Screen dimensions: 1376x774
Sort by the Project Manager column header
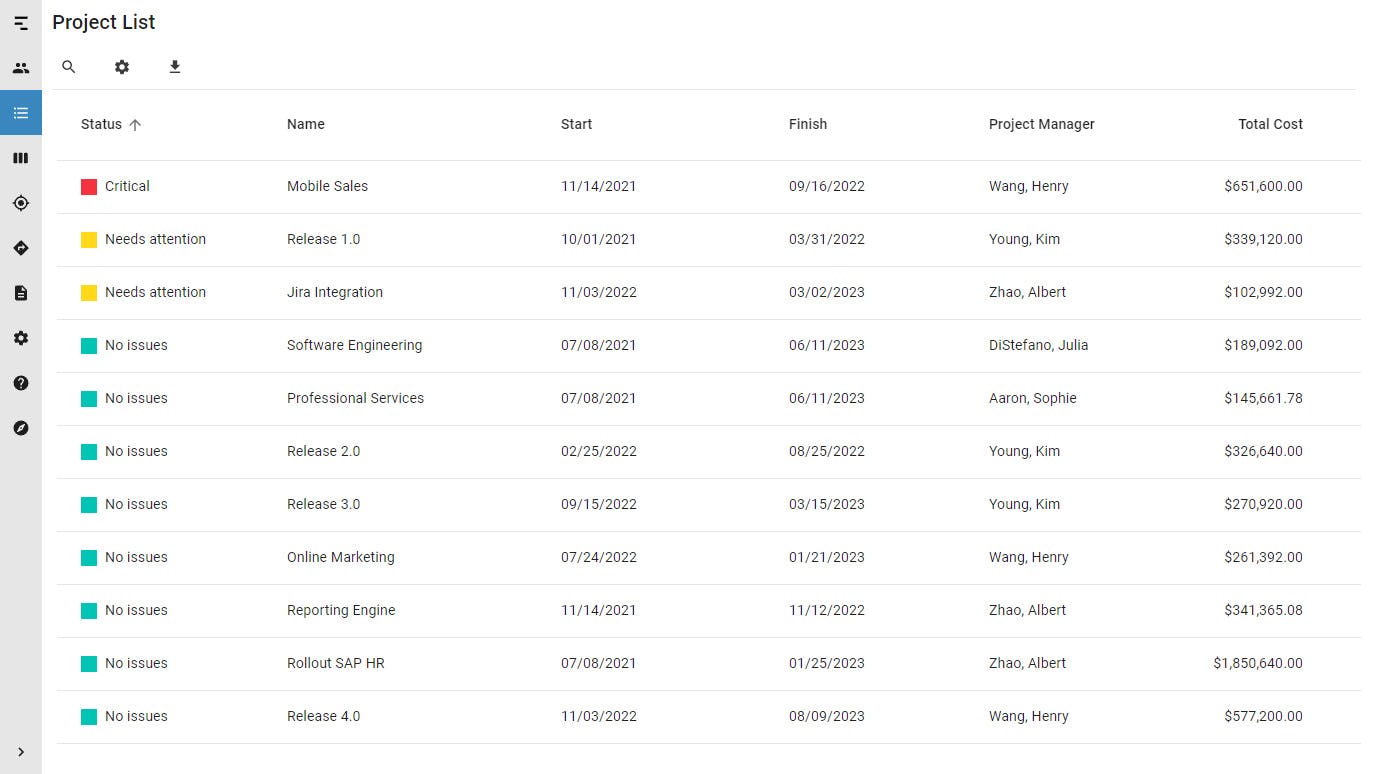click(x=1041, y=124)
